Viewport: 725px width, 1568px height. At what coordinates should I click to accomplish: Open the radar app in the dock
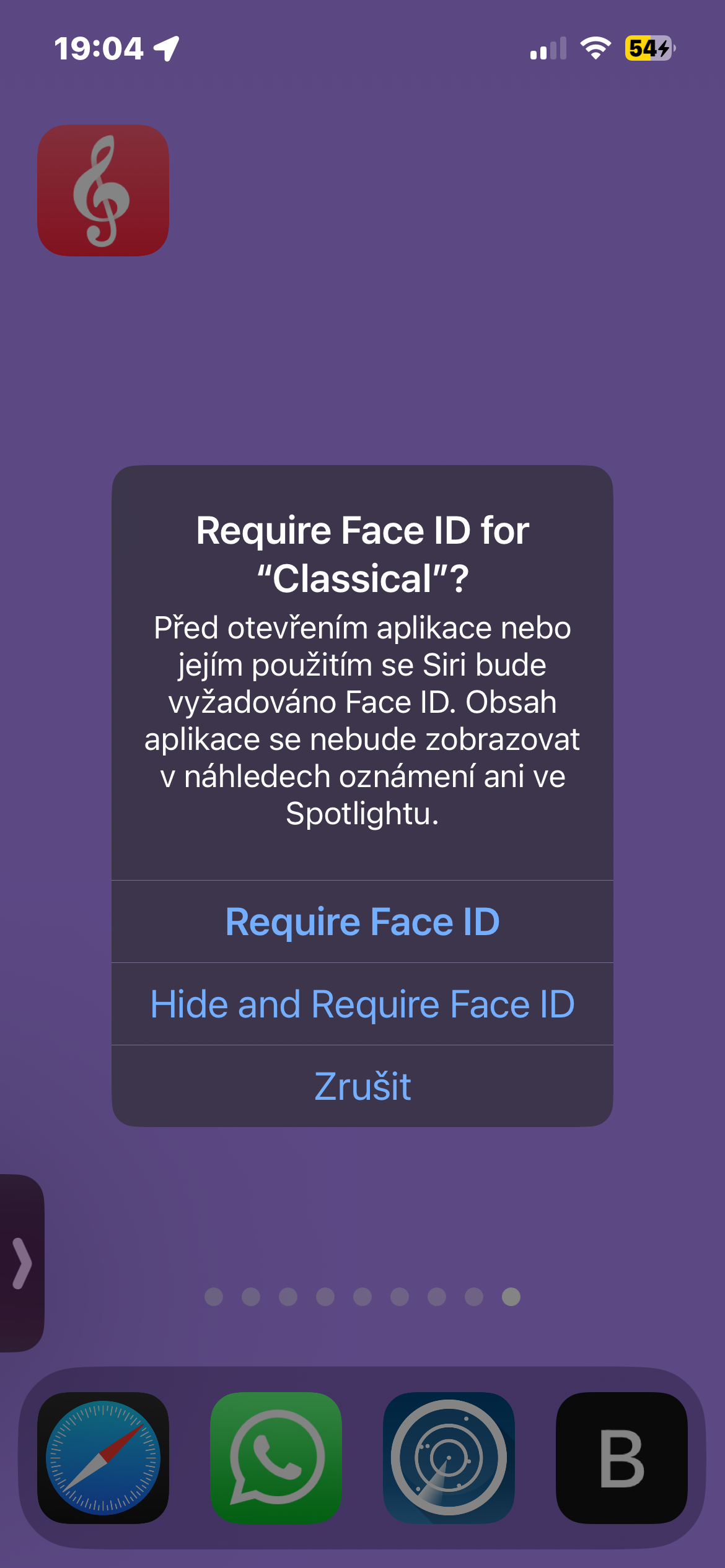pos(449,1458)
